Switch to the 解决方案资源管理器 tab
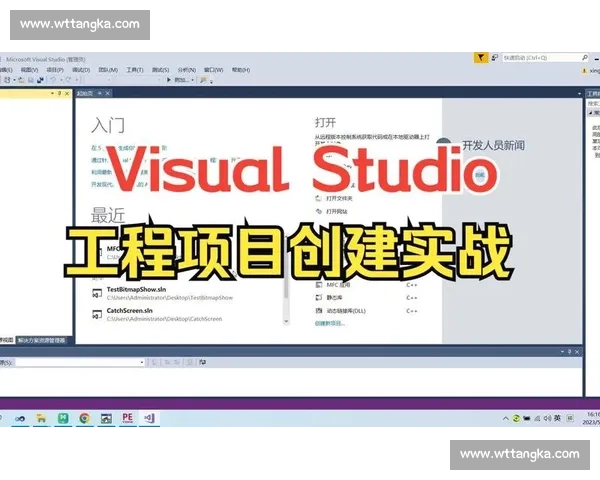The width and height of the screenshot is (600, 480). click(41, 340)
